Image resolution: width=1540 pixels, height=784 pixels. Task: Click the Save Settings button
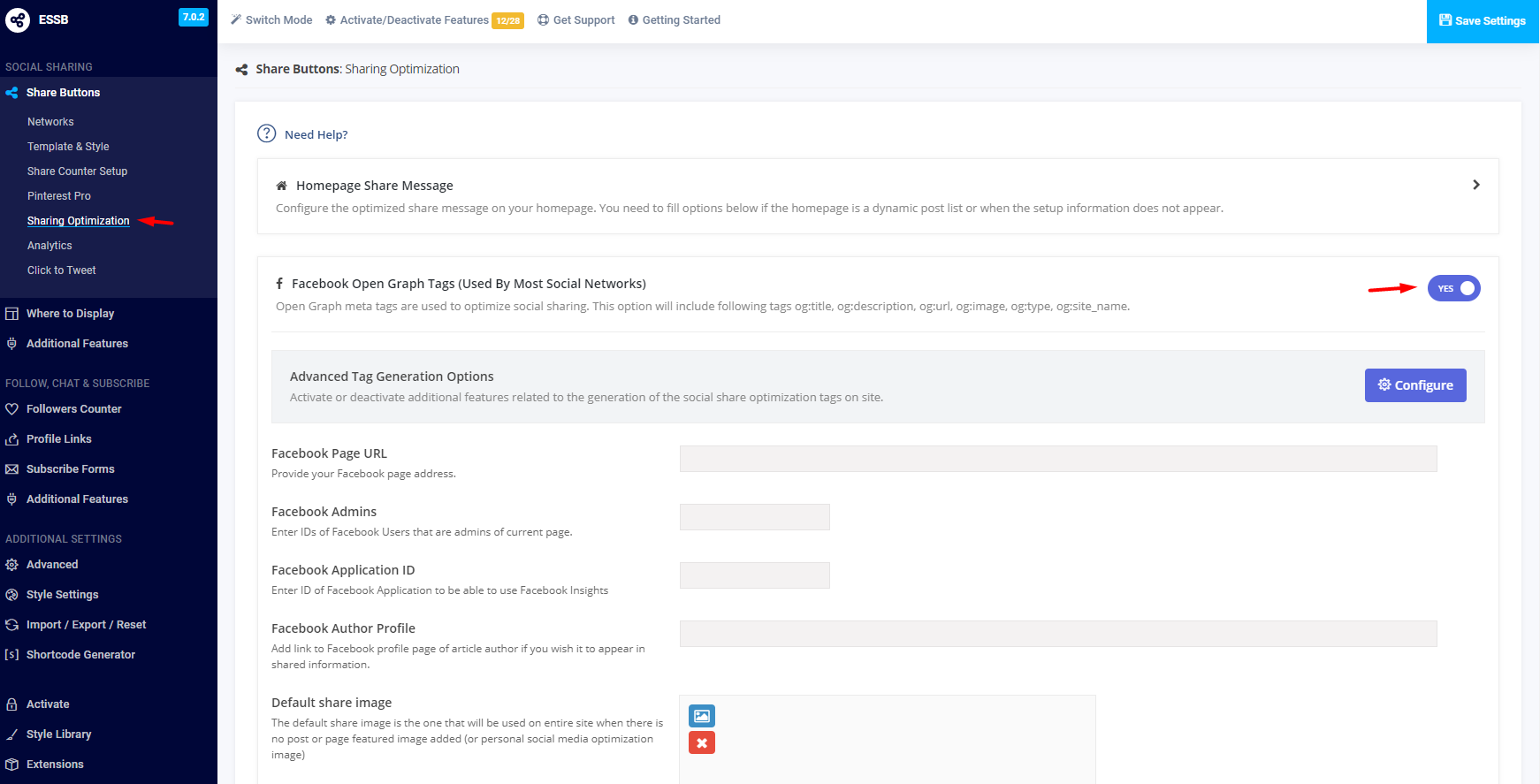click(x=1483, y=21)
